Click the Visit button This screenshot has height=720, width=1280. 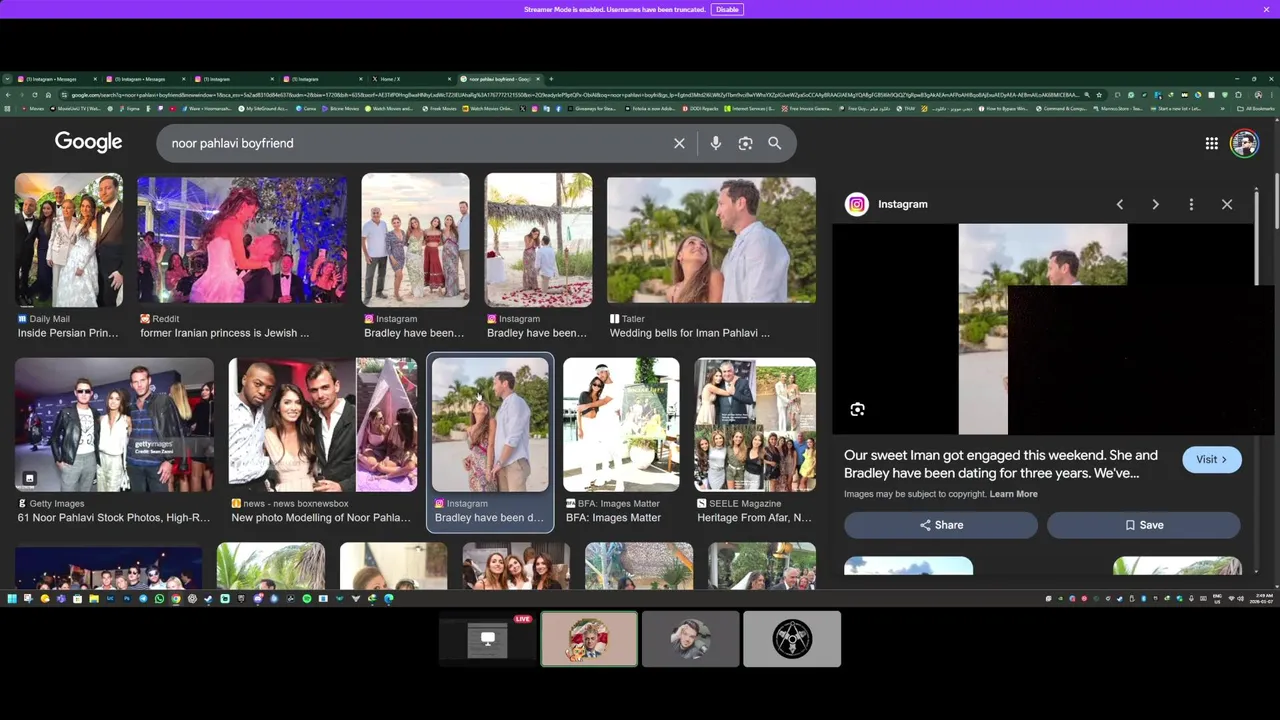tap(1211, 459)
